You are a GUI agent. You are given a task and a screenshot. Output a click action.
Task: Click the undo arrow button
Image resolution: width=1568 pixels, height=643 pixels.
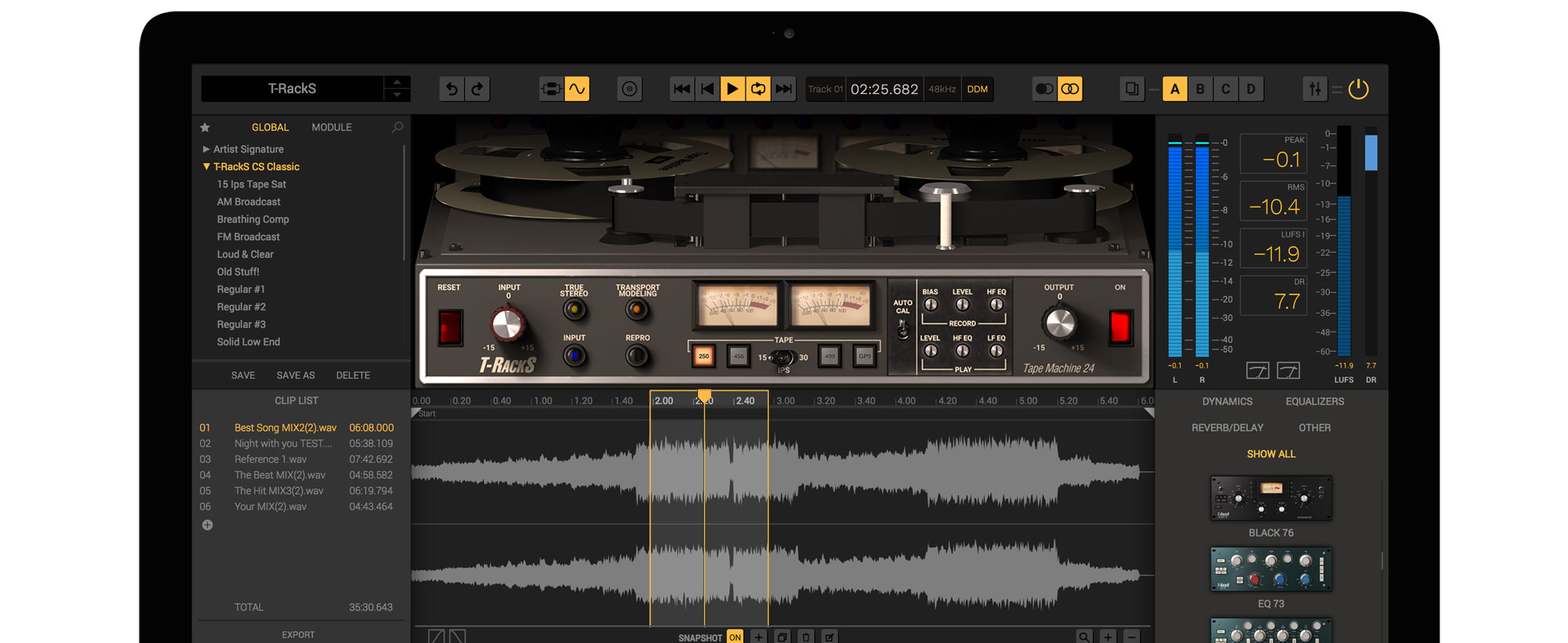(x=452, y=89)
